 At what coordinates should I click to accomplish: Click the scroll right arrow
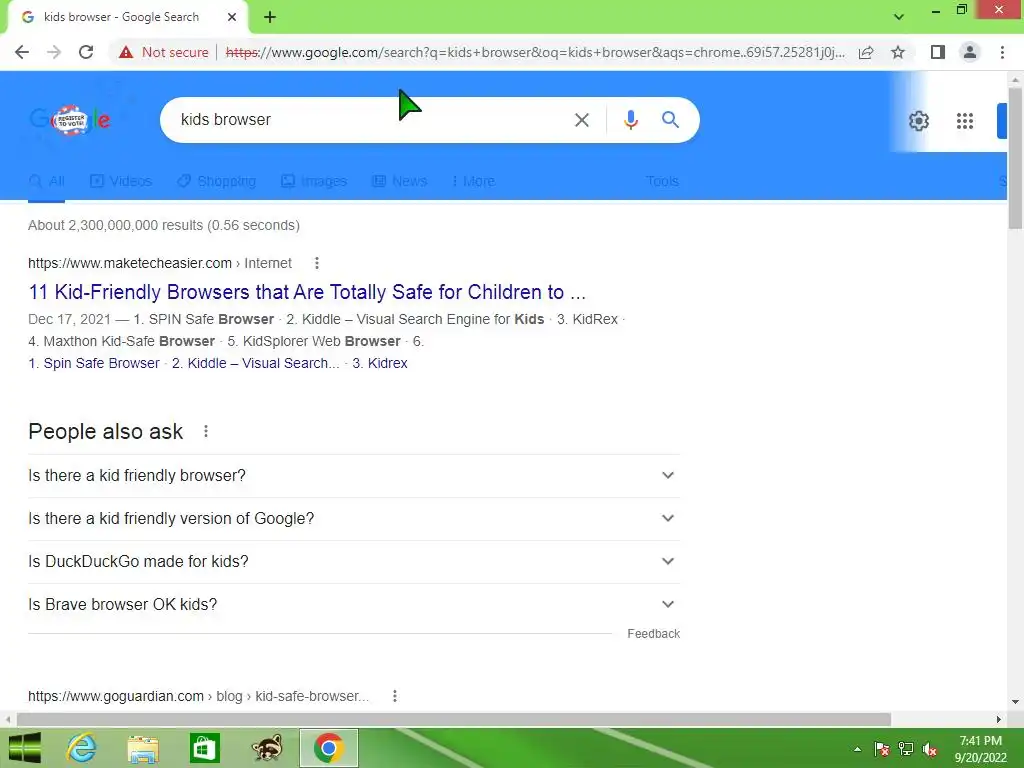[x=999, y=719]
